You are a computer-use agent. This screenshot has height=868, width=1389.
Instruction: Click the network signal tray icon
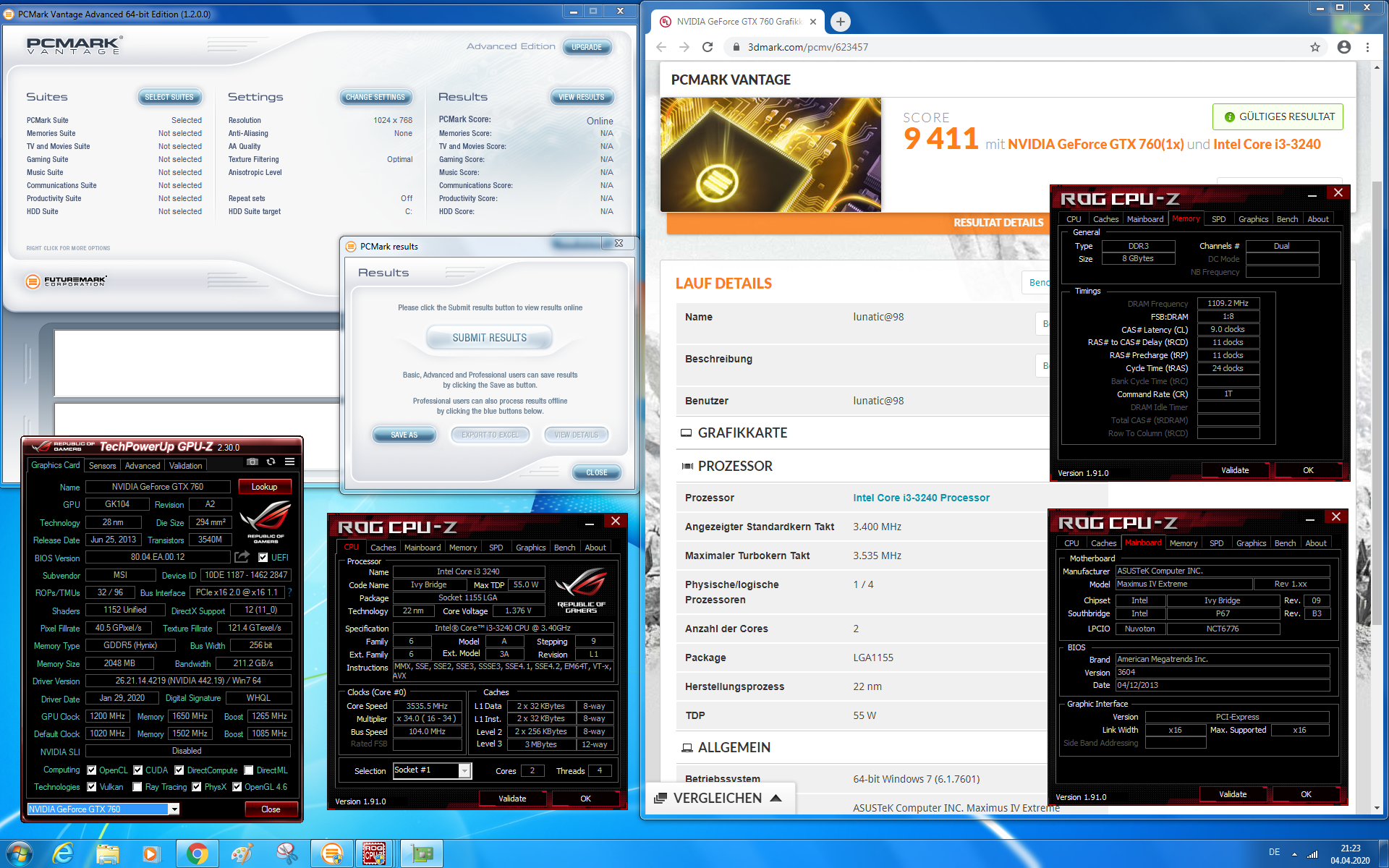(1312, 854)
